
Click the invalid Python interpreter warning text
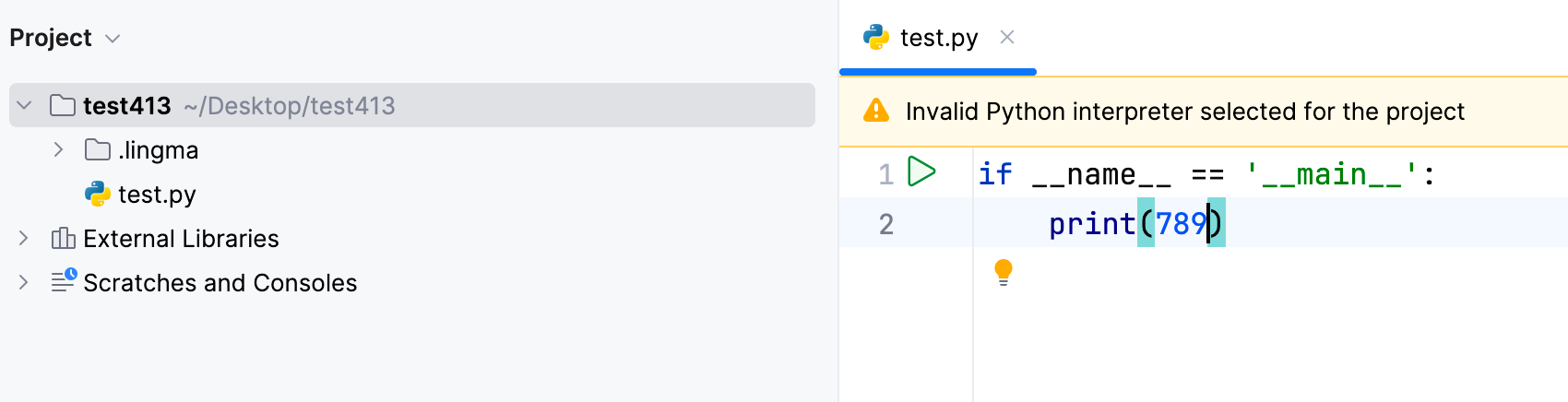pos(1184,112)
